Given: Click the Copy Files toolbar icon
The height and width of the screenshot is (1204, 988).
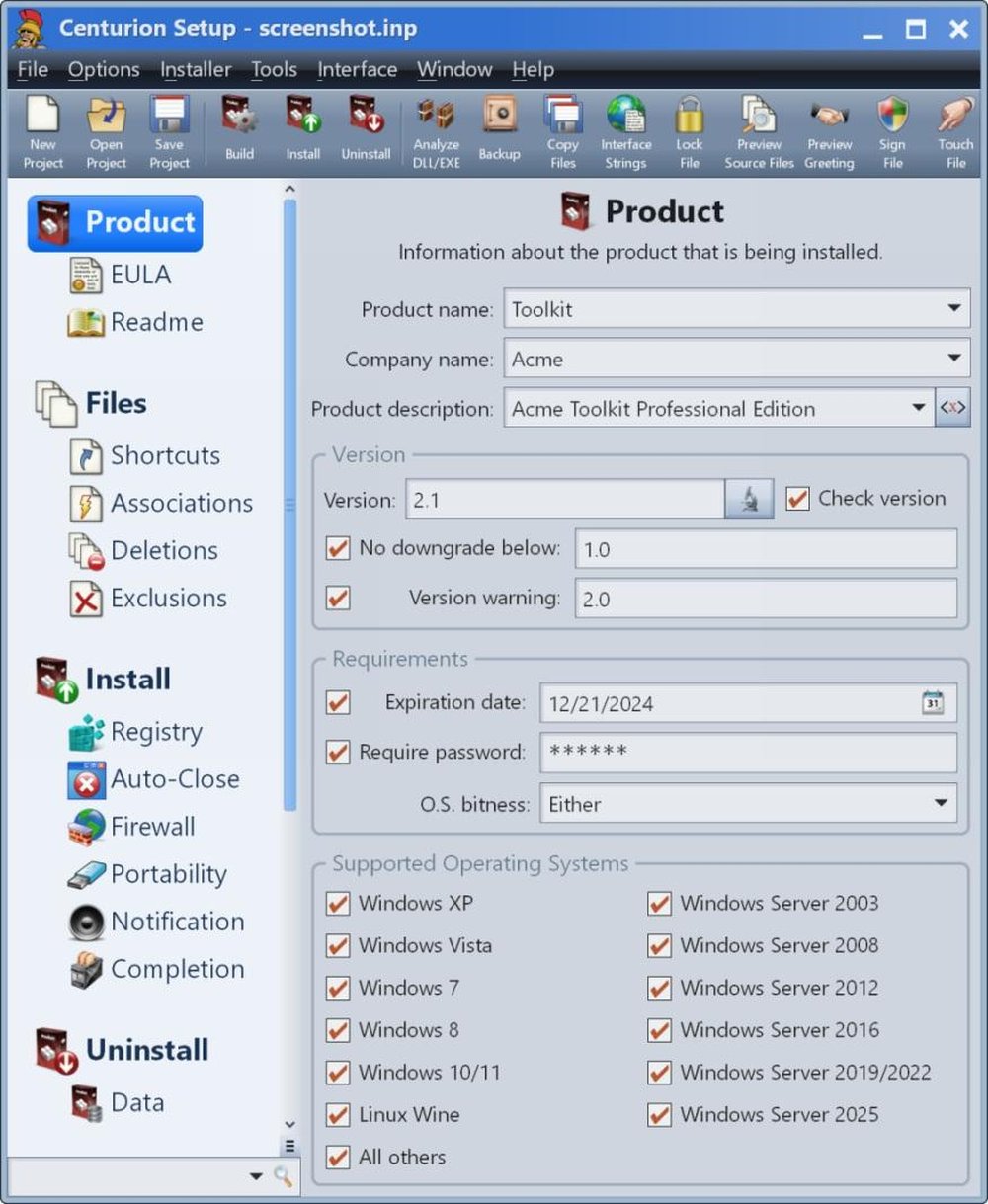Looking at the screenshot, I should (563, 133).
